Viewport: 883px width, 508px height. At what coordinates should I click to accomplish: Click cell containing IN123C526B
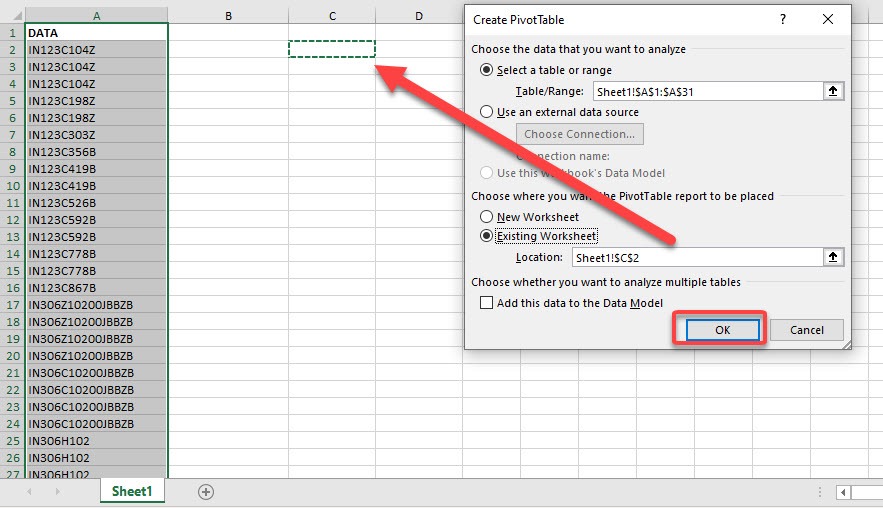(97, 203)
